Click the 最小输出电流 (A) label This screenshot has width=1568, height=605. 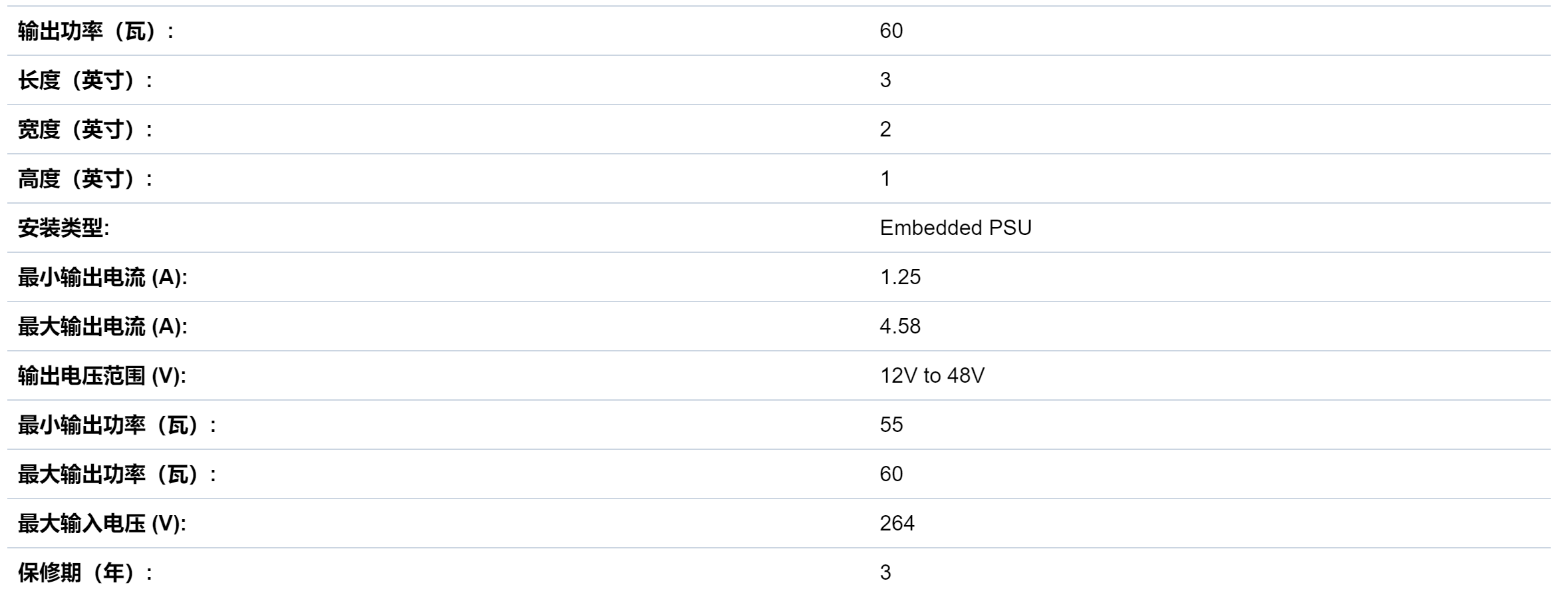coord(102,277)
